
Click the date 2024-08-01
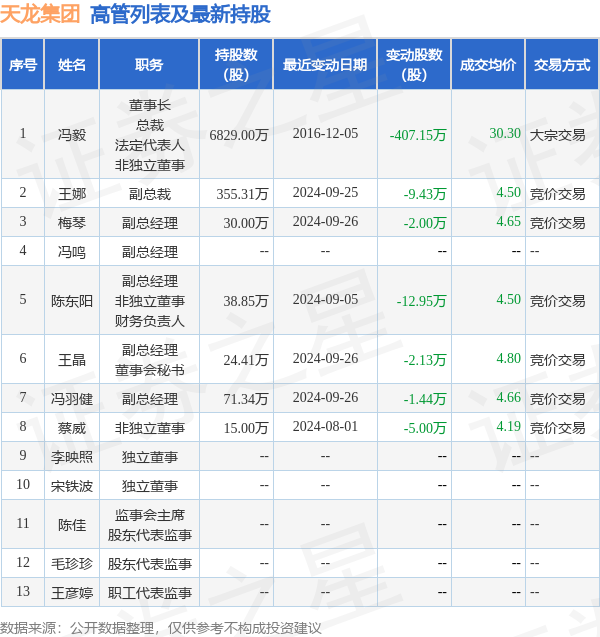click(x=325, y=427)
